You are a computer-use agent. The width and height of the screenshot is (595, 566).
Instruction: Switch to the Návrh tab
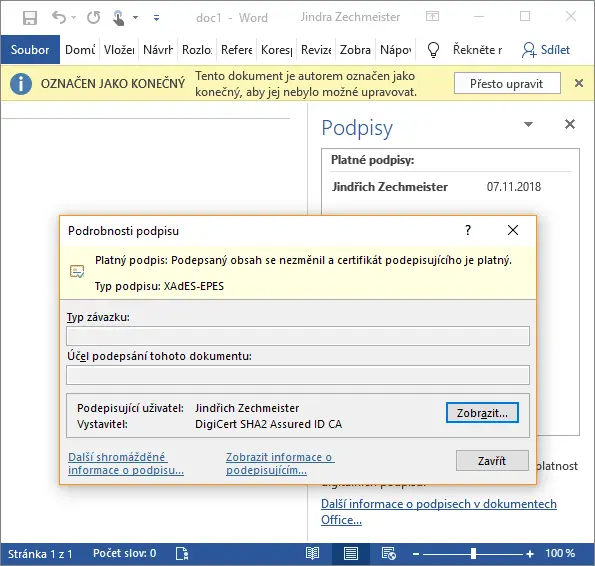158,49
